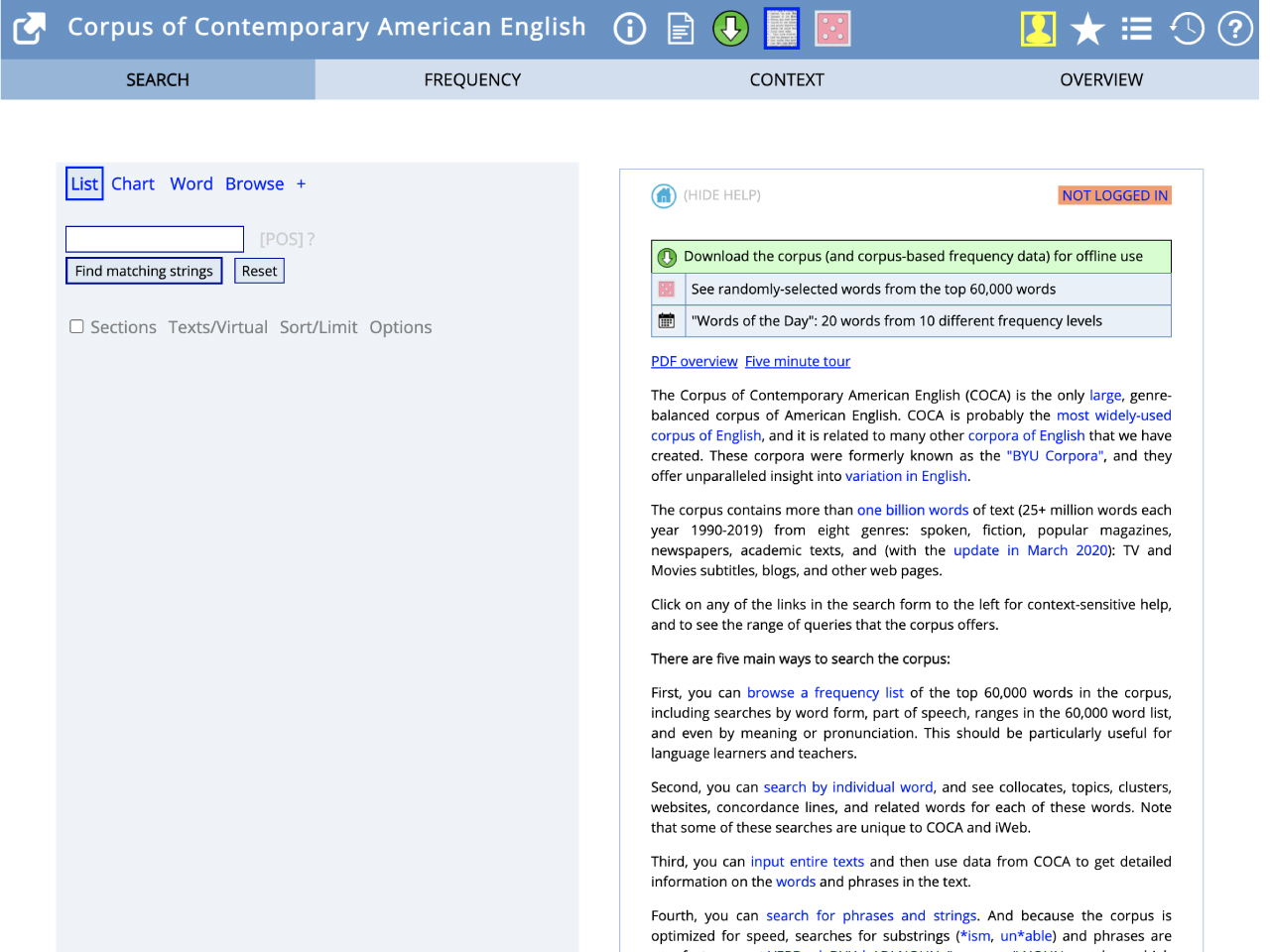1270x952 pixels.
Task: Open the information circle icon
Action: point(630,29)
